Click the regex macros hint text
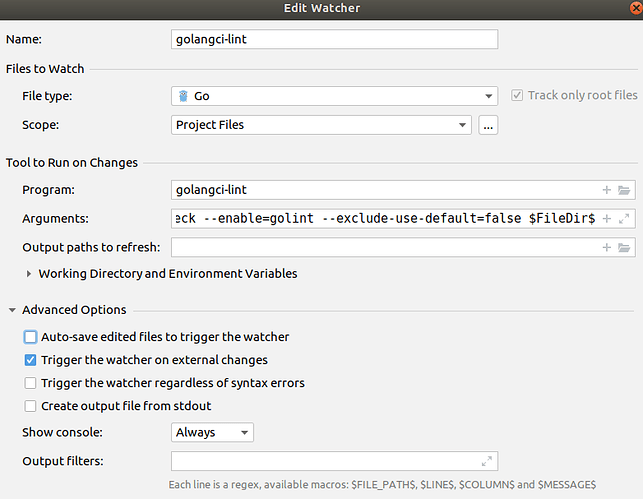 (382, 485)
